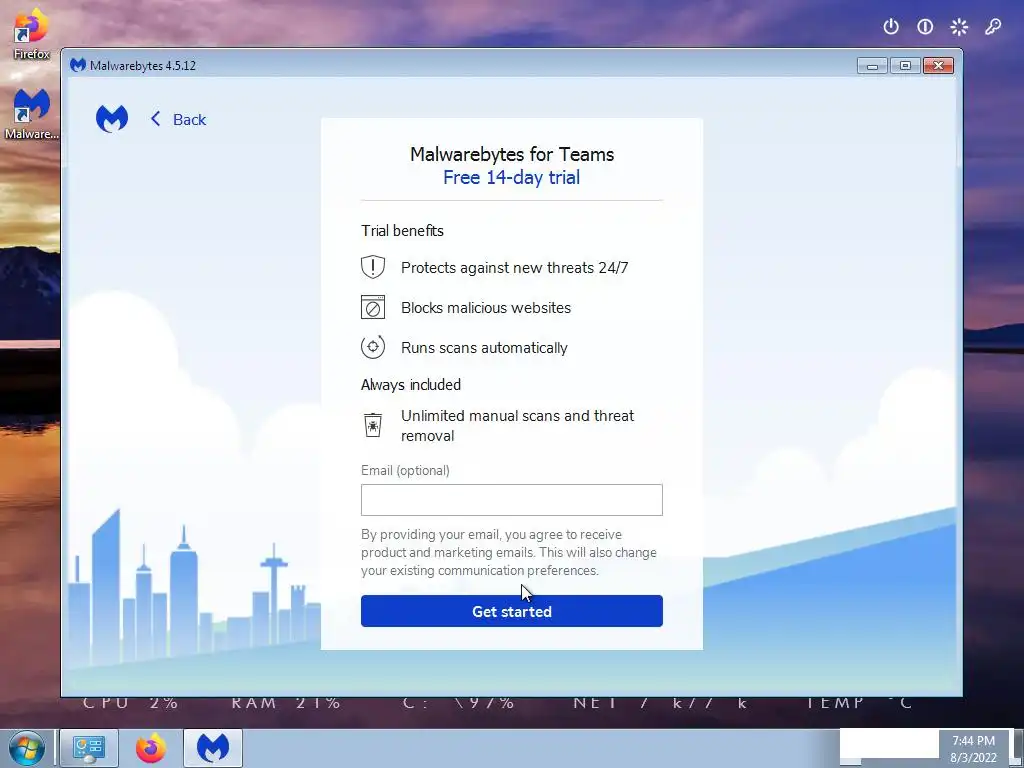
Task: Open the Windows Start menu
Action: (26, 748)
